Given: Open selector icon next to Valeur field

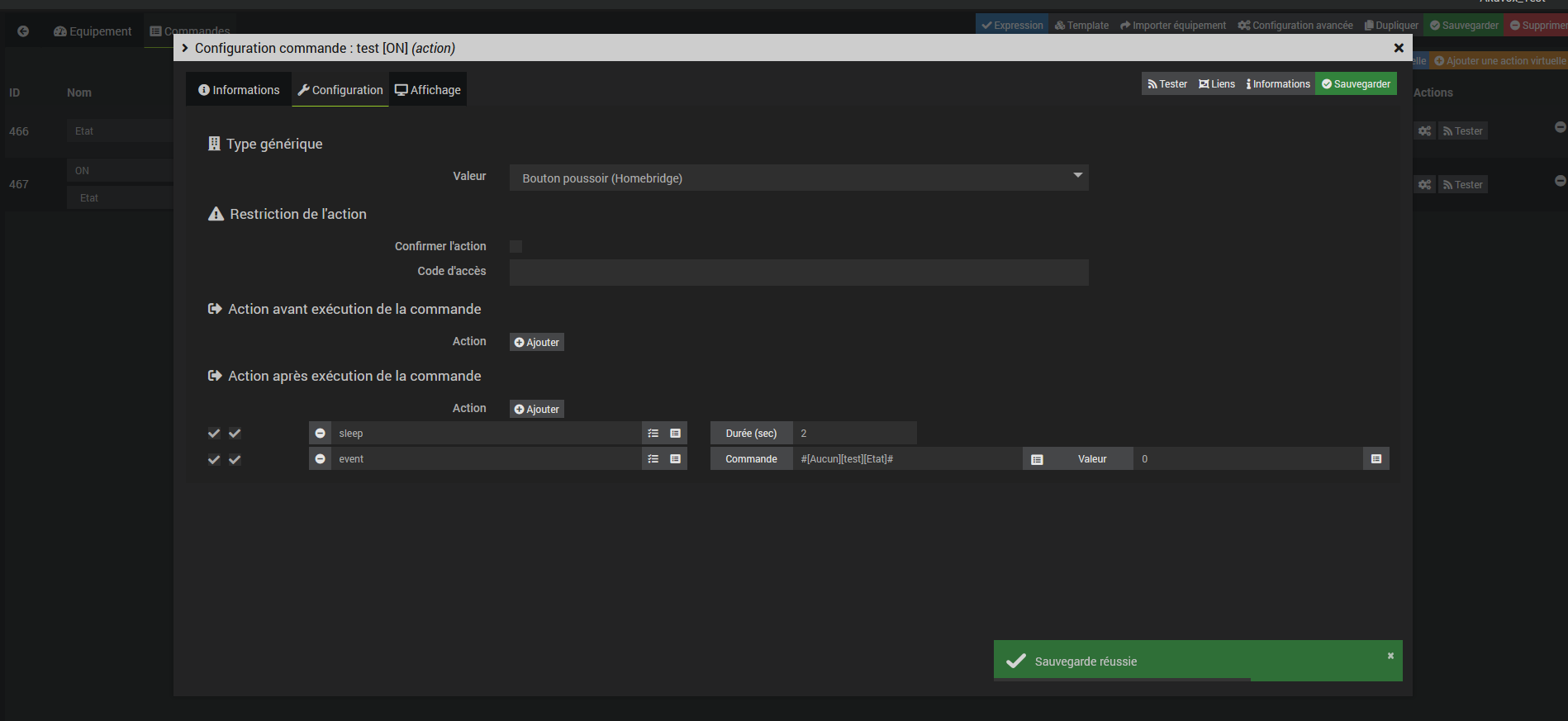Looking at the screenshot, I should click(x=1376, y=459).
